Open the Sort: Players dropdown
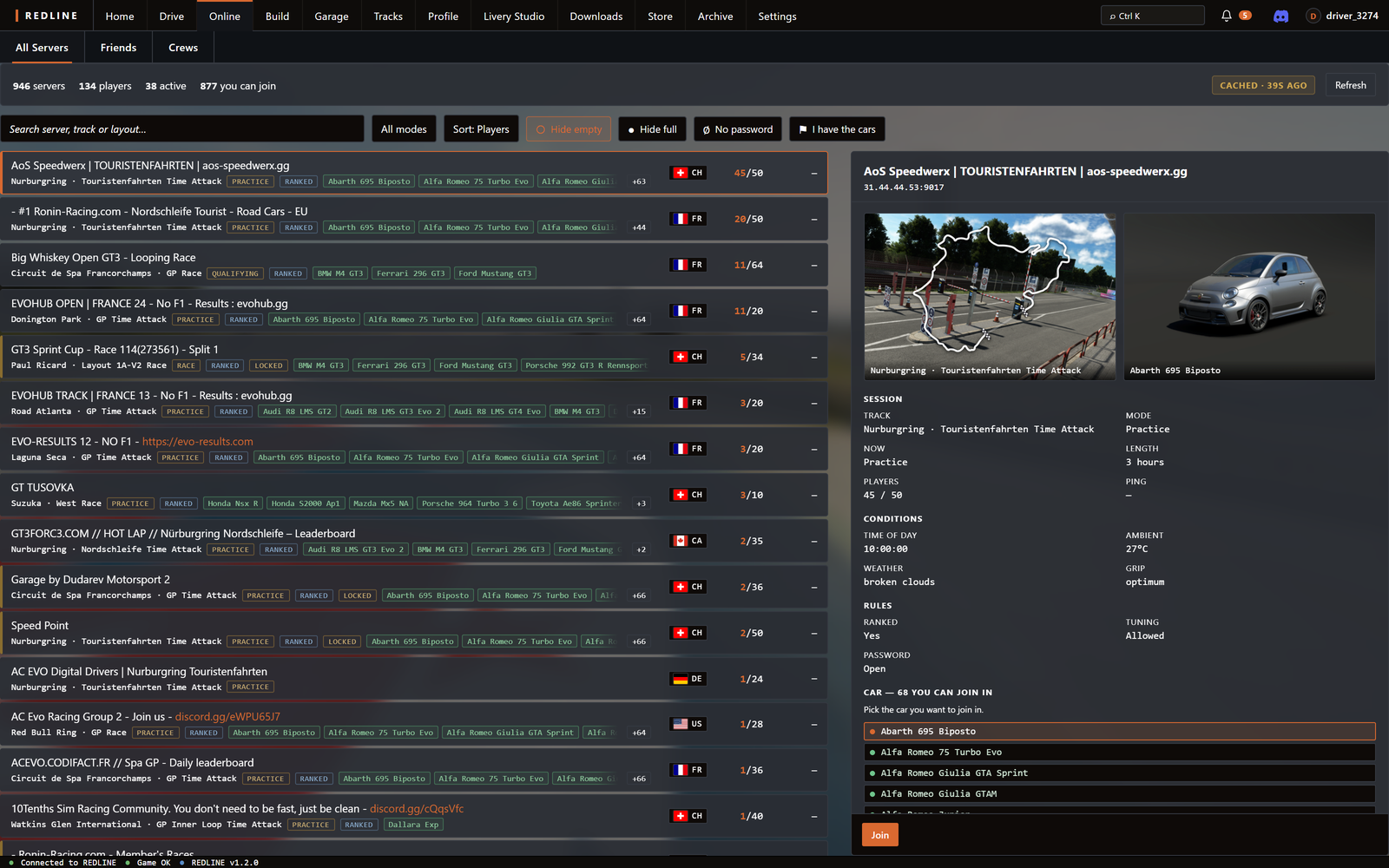 (x=481, y=129)
